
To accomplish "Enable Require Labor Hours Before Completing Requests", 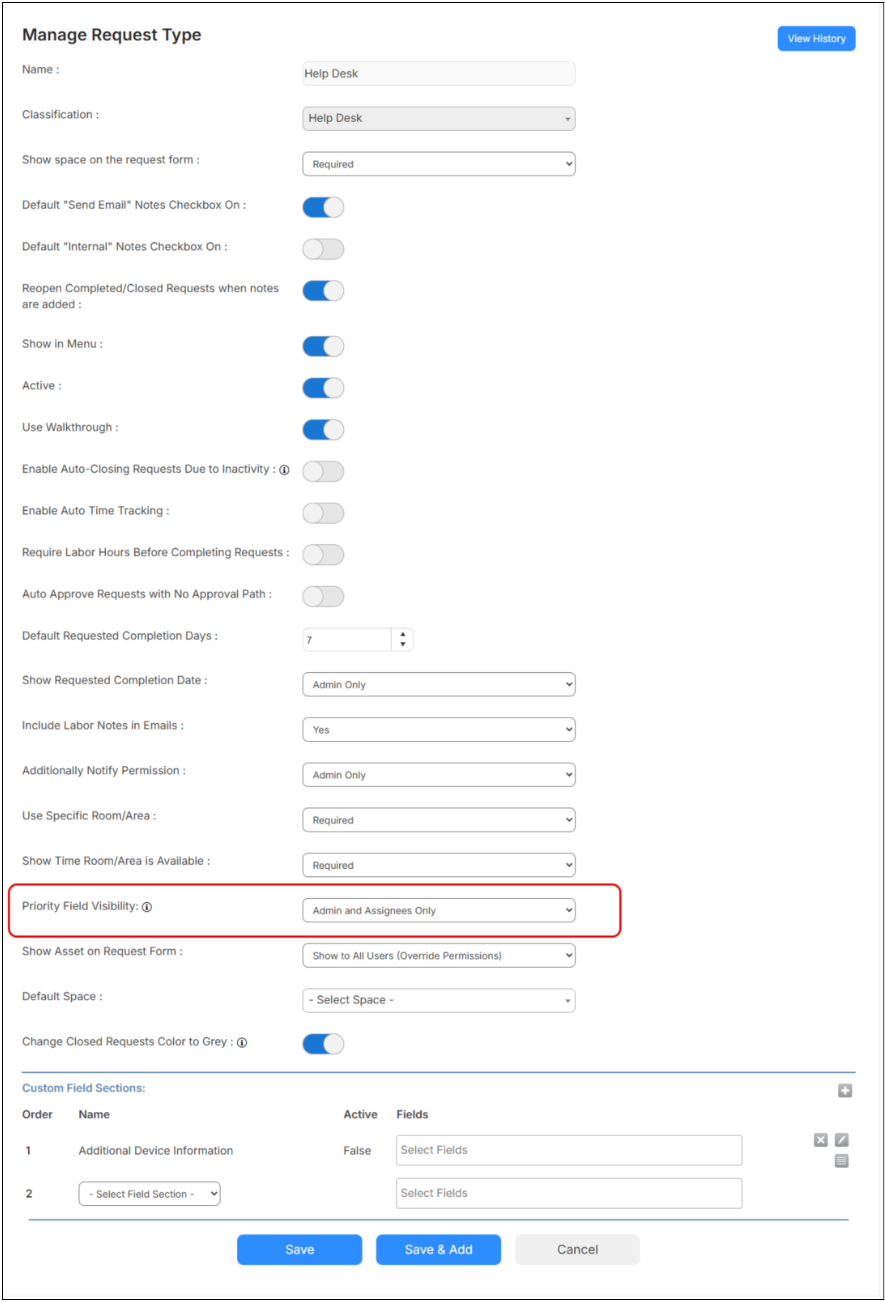I will click(323, 555).
